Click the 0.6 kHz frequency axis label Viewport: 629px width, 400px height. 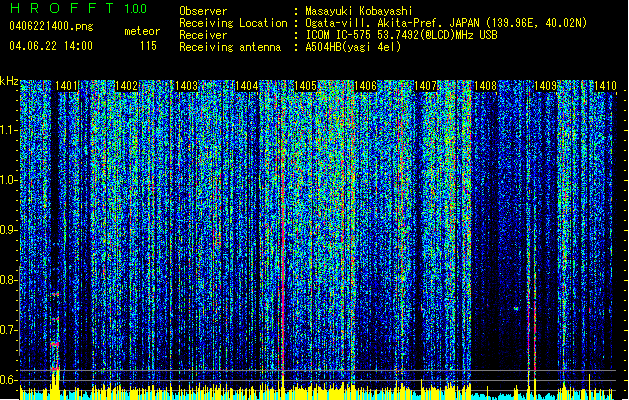click(8, 380)
